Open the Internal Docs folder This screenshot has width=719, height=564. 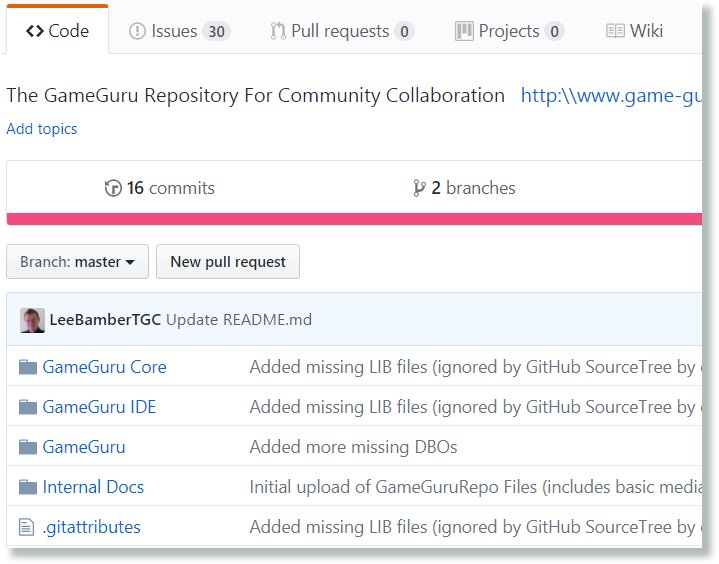pos(93,487)
